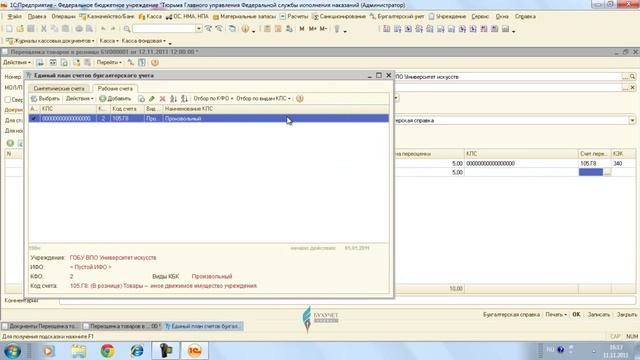Open Сервис menu
Viewport: 640px width, 360px height.
tap(480, 17)
